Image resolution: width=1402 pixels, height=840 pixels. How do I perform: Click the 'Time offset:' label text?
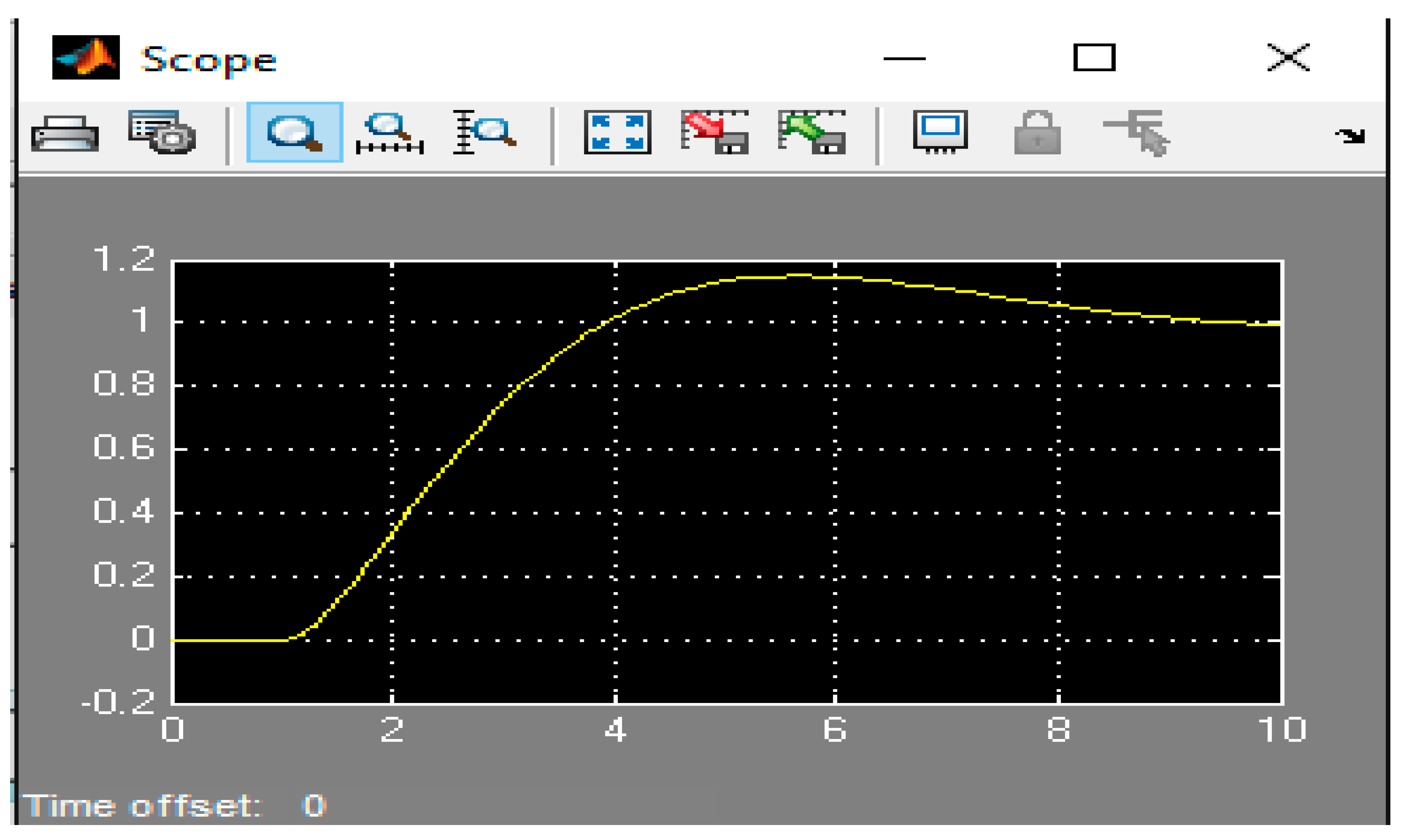(x=143, y=806)
